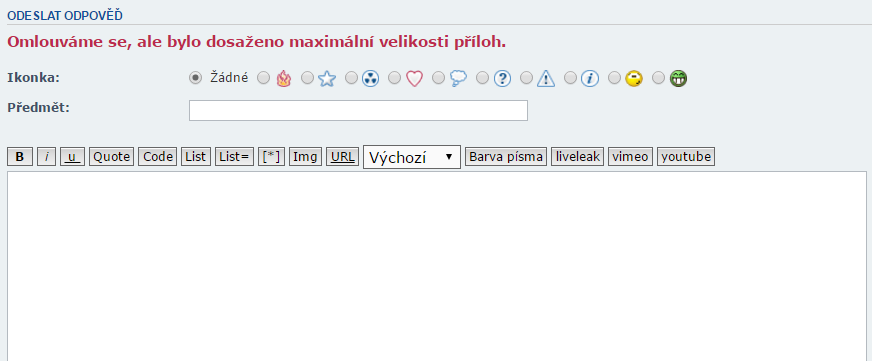Viewport: 872px width, 361px height.
Task: Pick the yellow winking smiley icon
Action: pyautogui.click(x=634, y=78)
